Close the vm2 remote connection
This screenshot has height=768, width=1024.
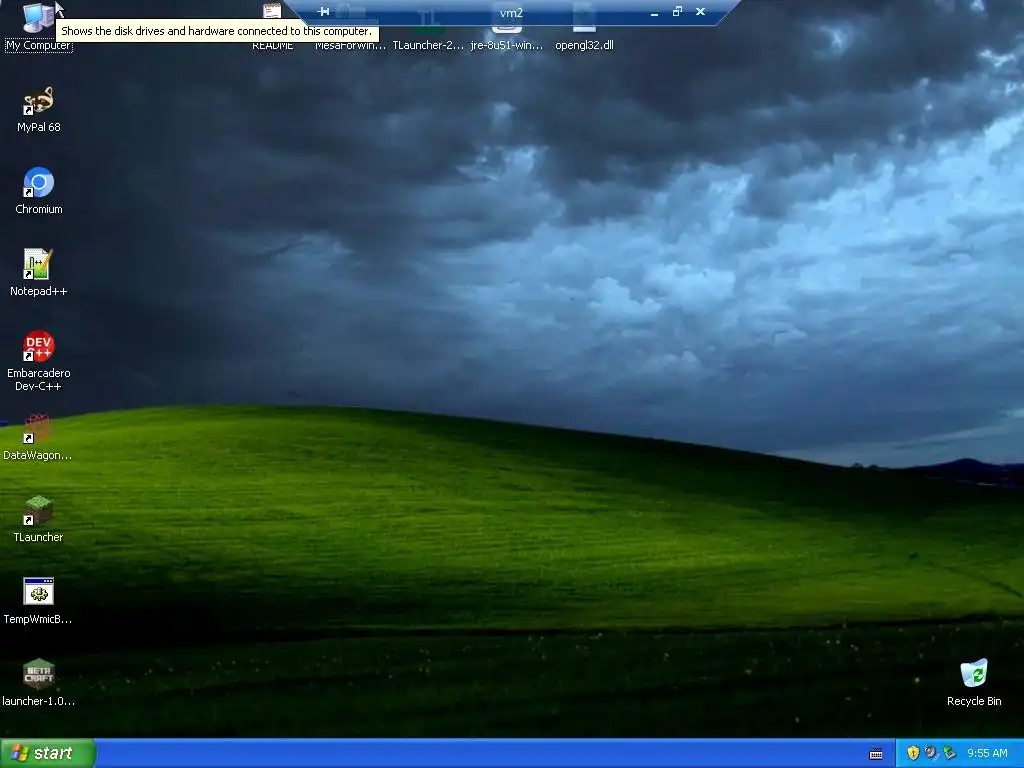pos(700,12)
